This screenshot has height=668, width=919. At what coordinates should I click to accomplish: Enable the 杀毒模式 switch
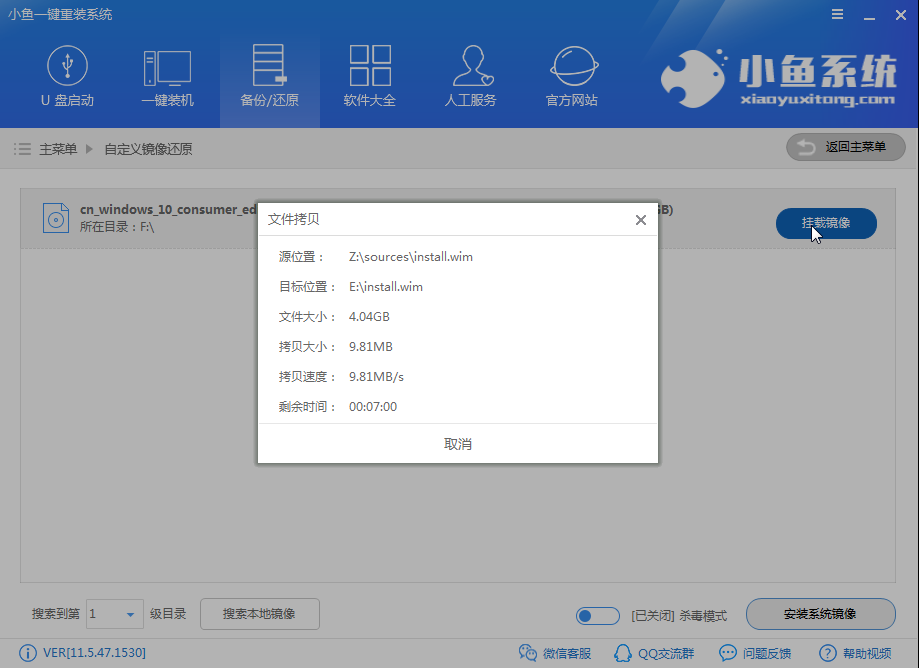coord(597,615)
